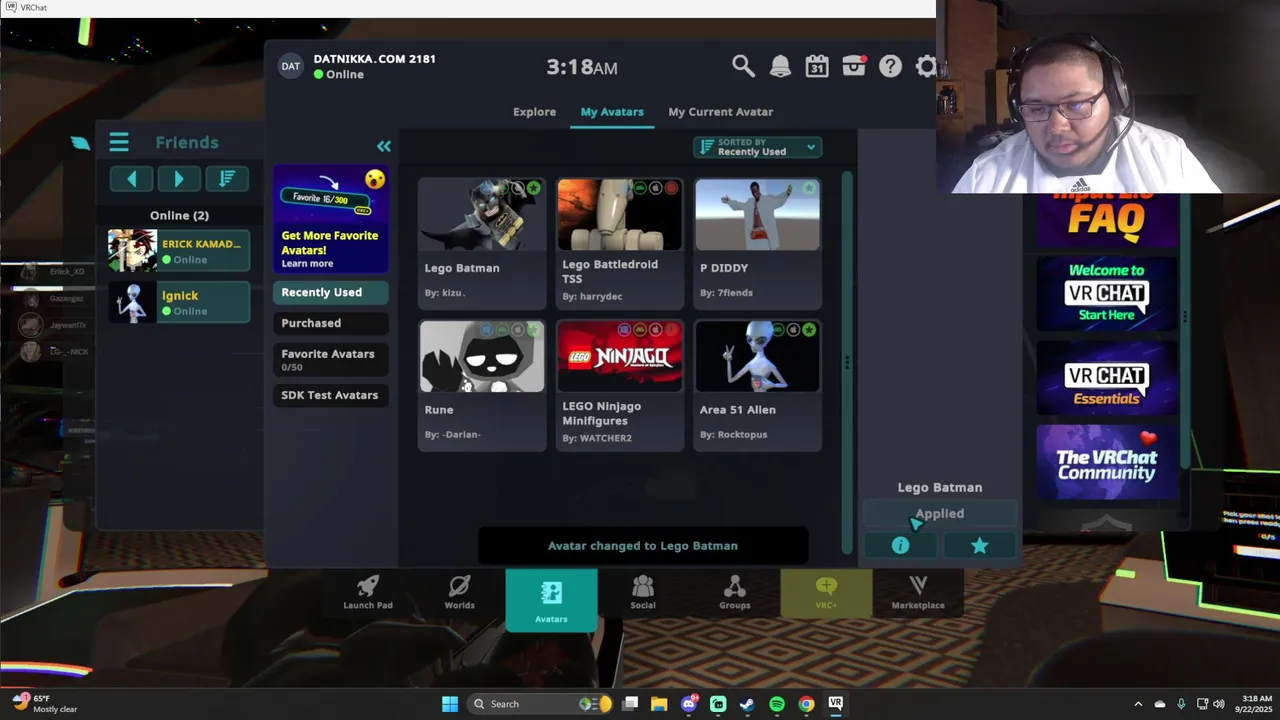Toggle favorite star on Area 51 Alien thumbnail

tap(809, 330)
